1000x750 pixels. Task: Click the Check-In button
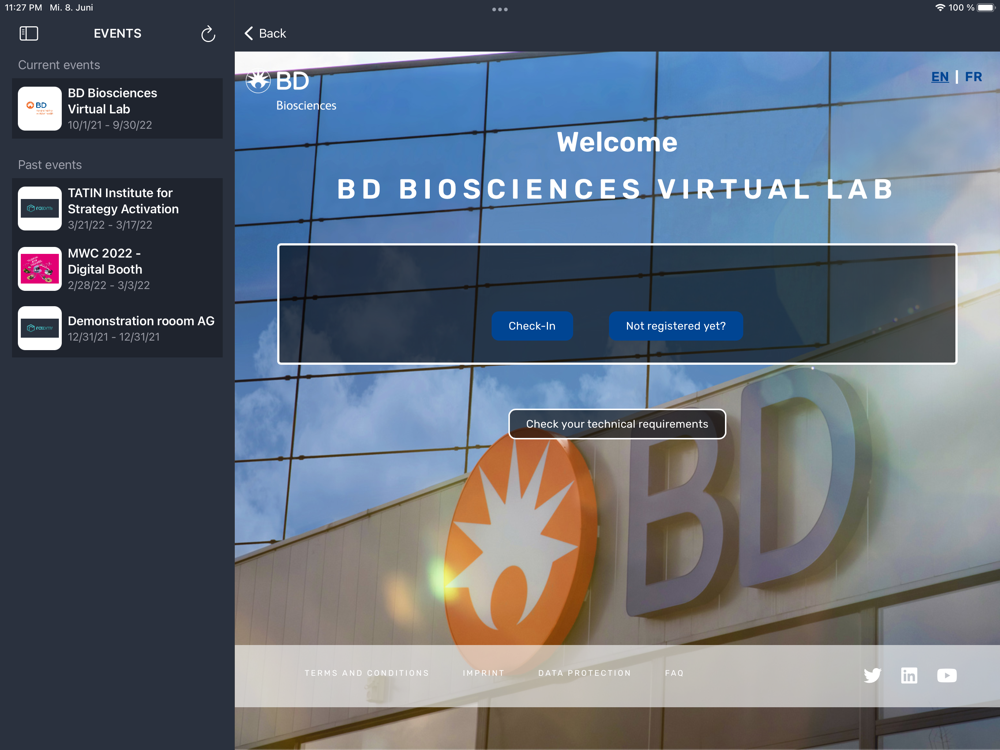tap(532, 326)
